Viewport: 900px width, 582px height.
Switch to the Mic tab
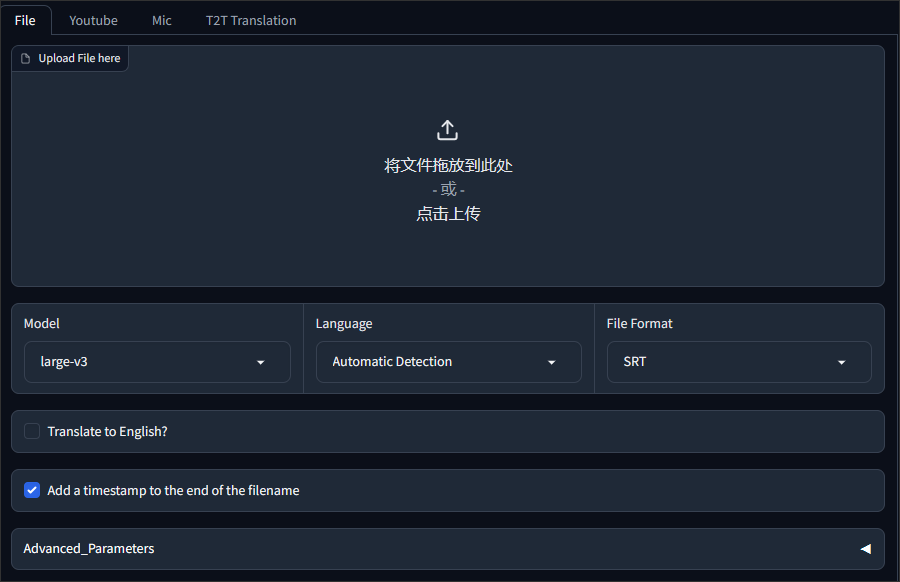(162, 21)
